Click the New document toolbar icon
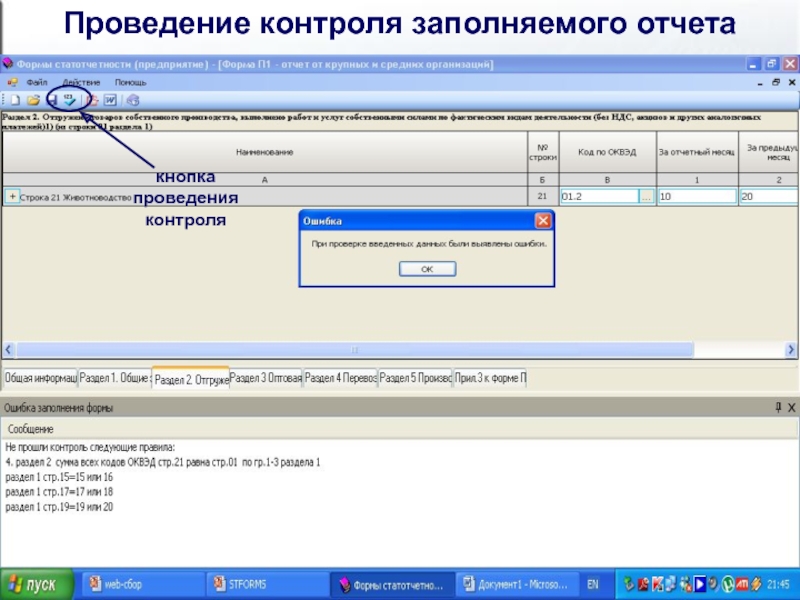800x600 pixels. pos(15,100)
